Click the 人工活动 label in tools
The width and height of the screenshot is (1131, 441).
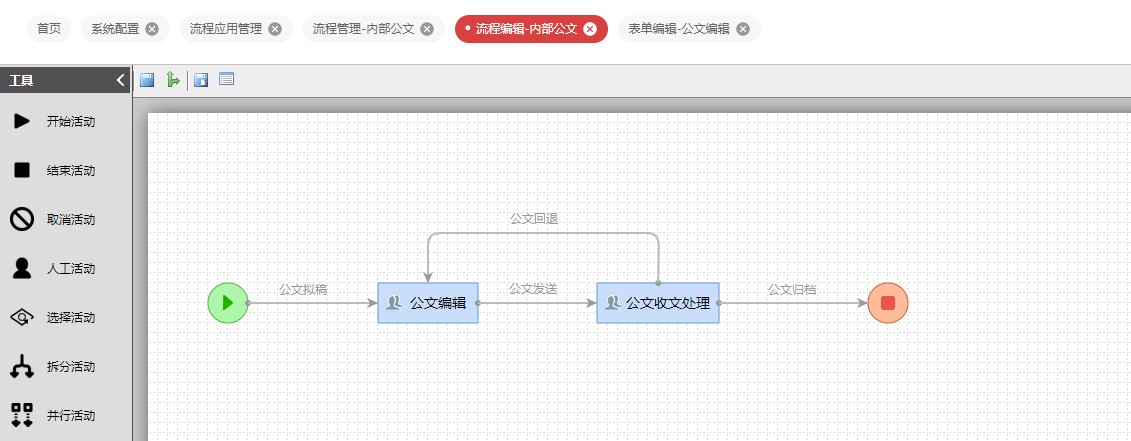(71, 268)
